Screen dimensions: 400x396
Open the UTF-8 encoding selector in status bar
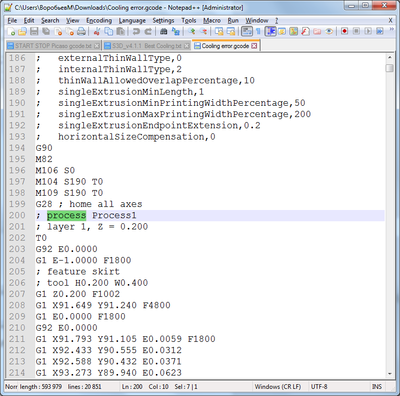[319, 387]
